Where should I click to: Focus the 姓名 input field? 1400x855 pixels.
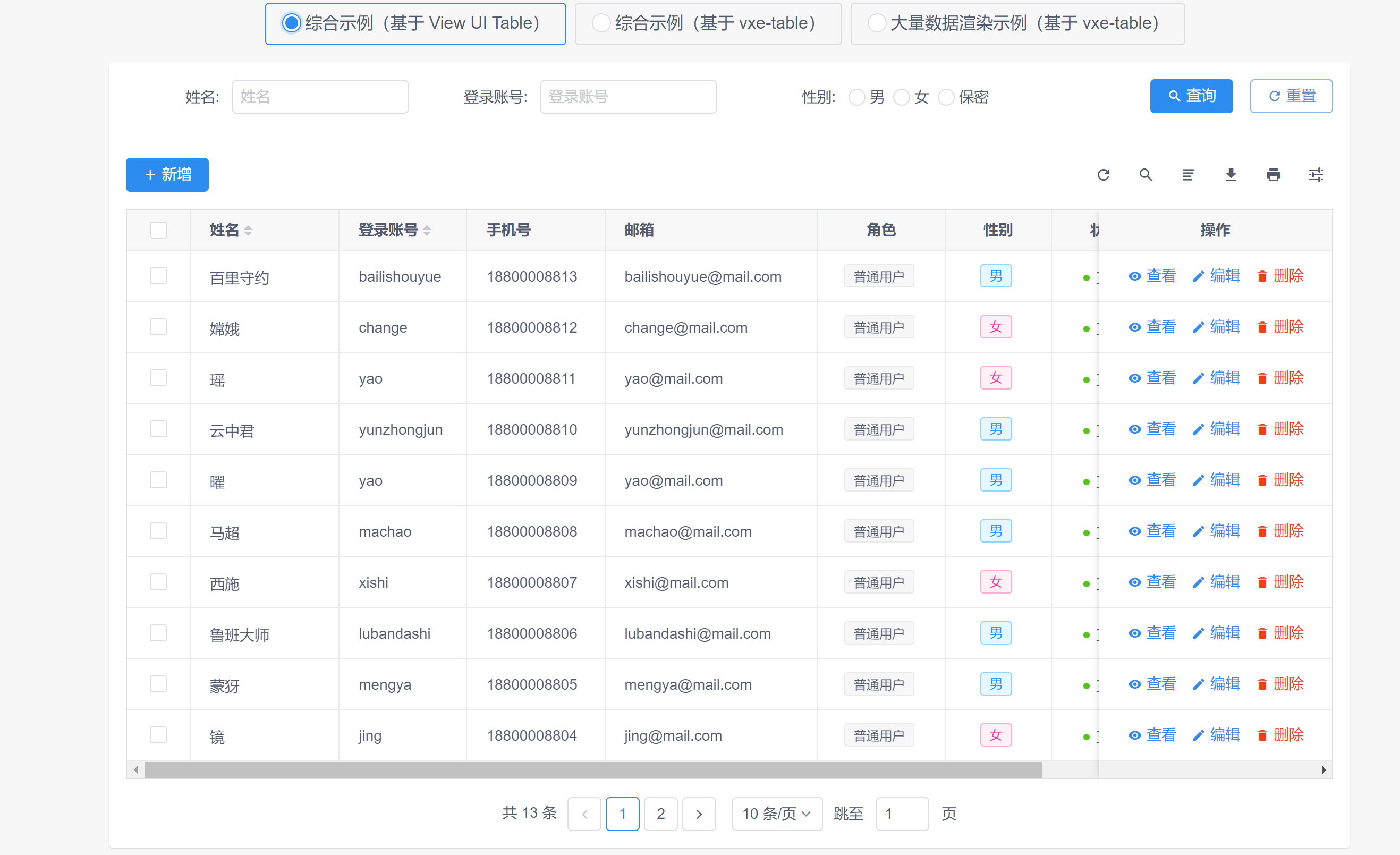pyautogui.click(x=320, y=97)
